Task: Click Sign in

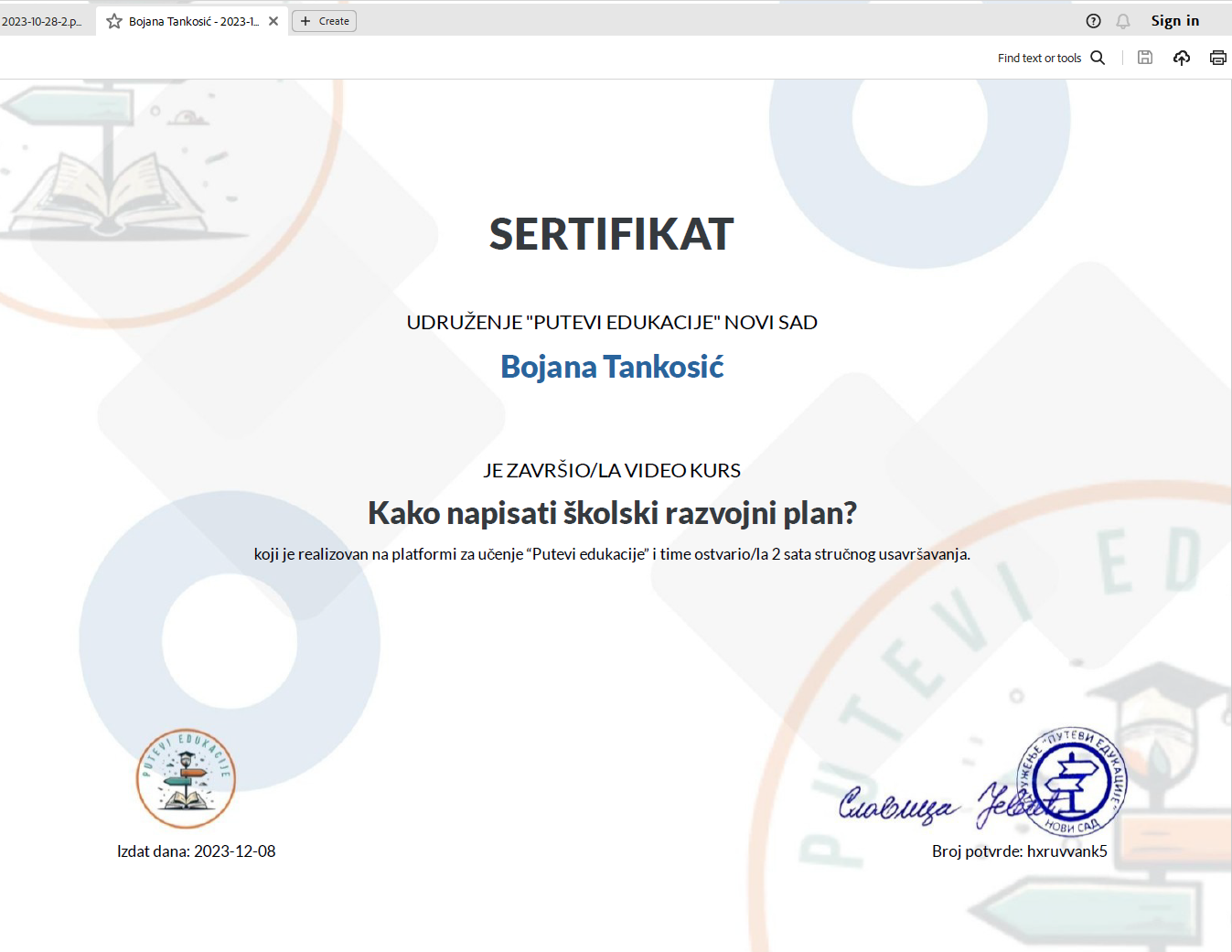Action: pyautogui.click(x=1174, y=21)
